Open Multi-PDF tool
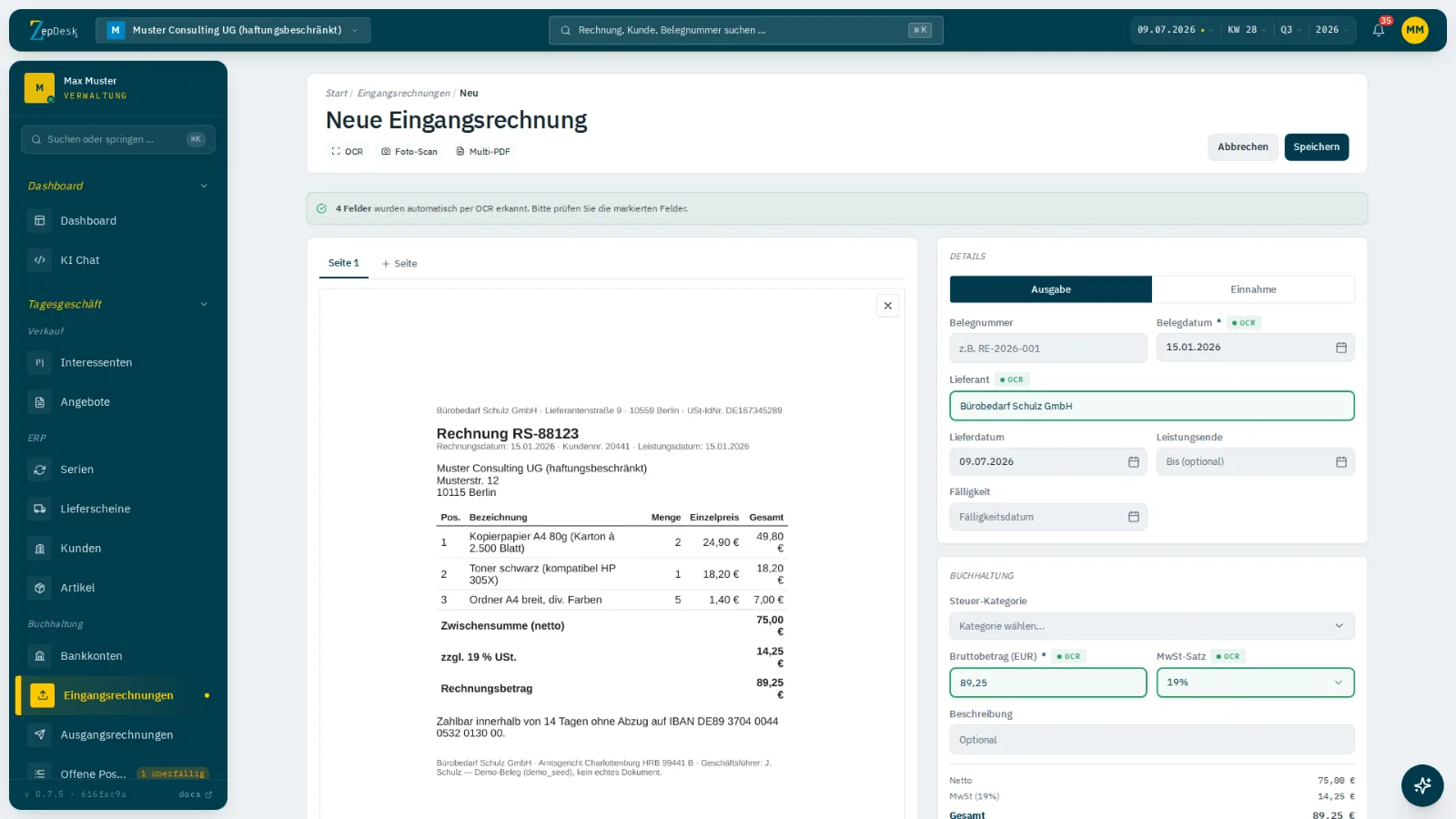The image size is (1456, 819). tap(483, 152)
